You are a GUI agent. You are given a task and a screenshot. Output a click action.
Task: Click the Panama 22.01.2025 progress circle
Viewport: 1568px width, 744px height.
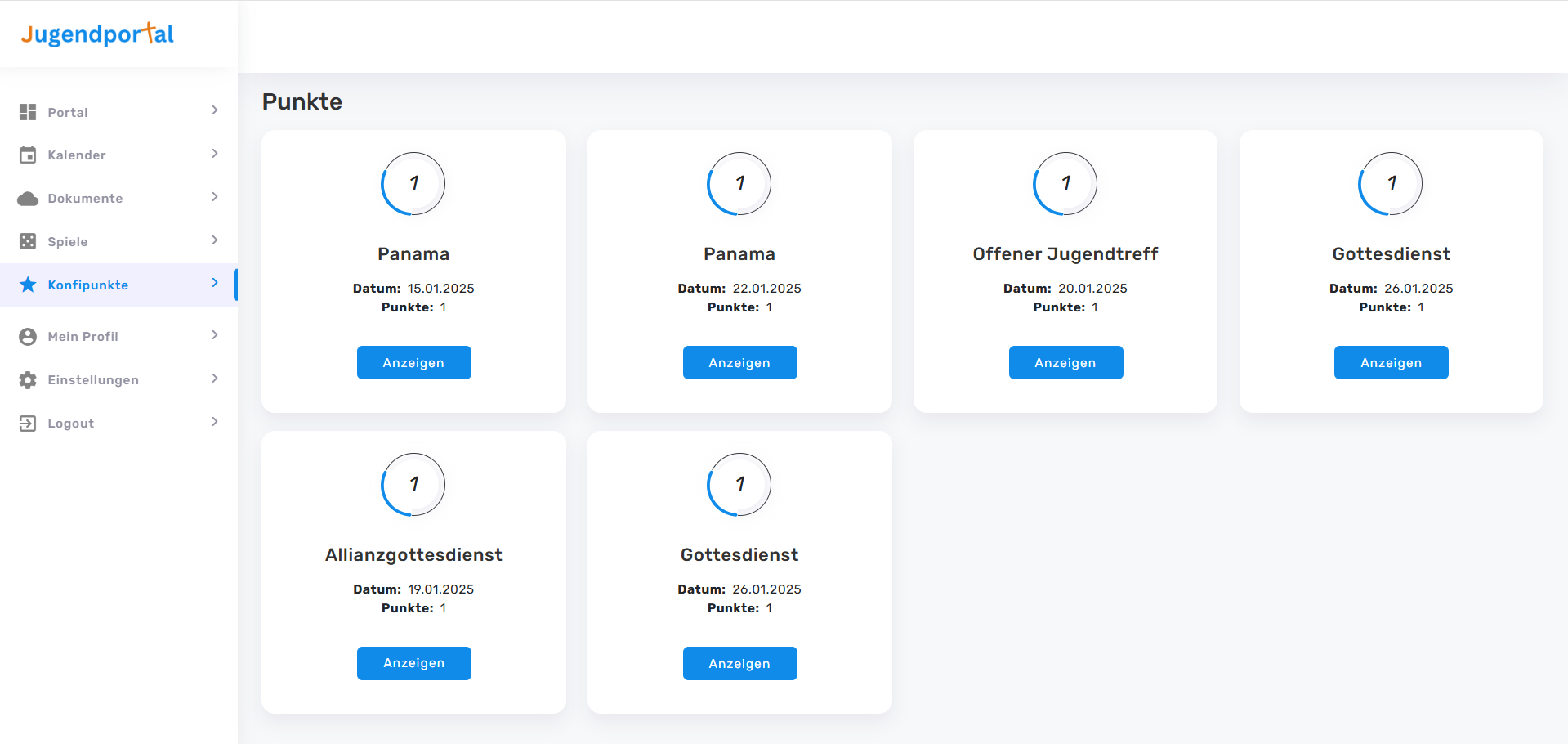[739, 183]
